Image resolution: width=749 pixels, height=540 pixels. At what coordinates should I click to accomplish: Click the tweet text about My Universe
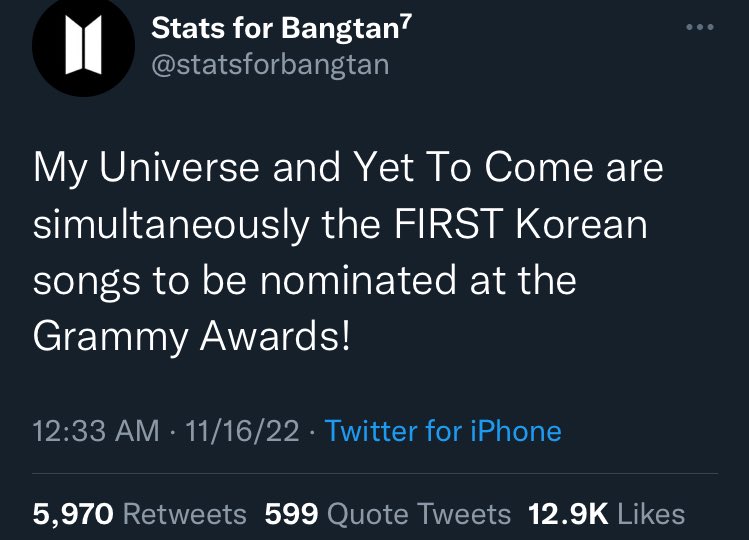coord(348,253)
